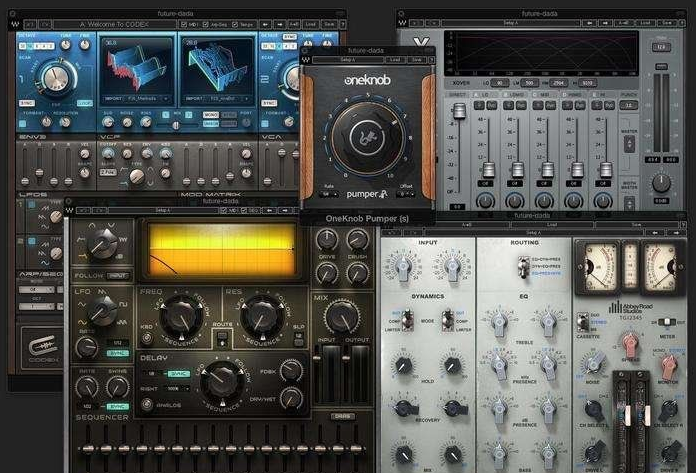Screen dimensions: 696x473
Task: Adjust the DIRECT fader in multiband plugin
Action: [x=459, y=111]
